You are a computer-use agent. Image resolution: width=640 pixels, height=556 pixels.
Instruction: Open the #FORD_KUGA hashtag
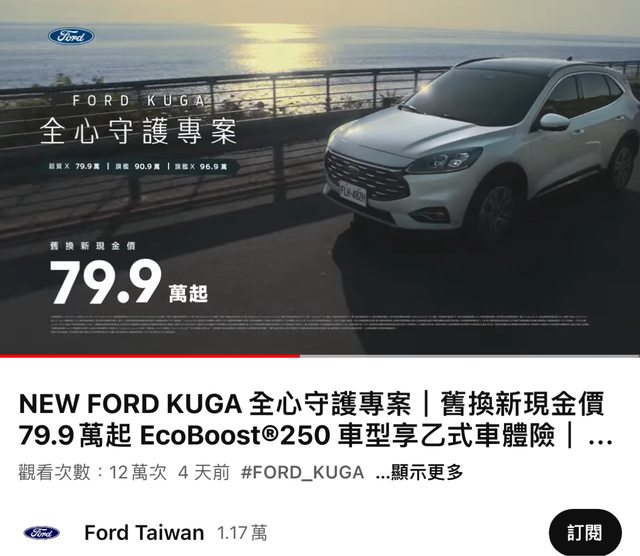[302, 472]
